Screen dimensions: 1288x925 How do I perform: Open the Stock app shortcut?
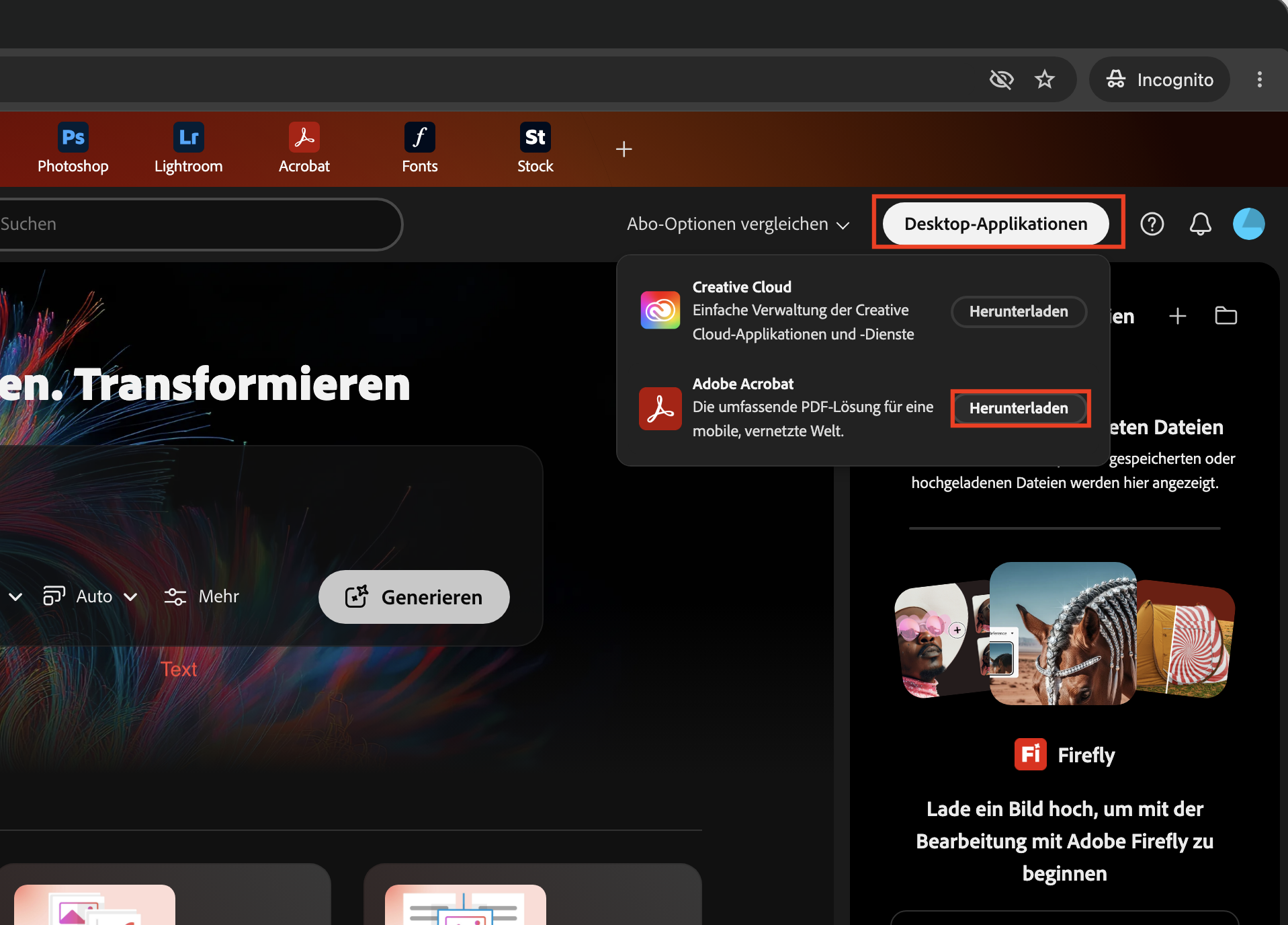(x=535, y=149)
